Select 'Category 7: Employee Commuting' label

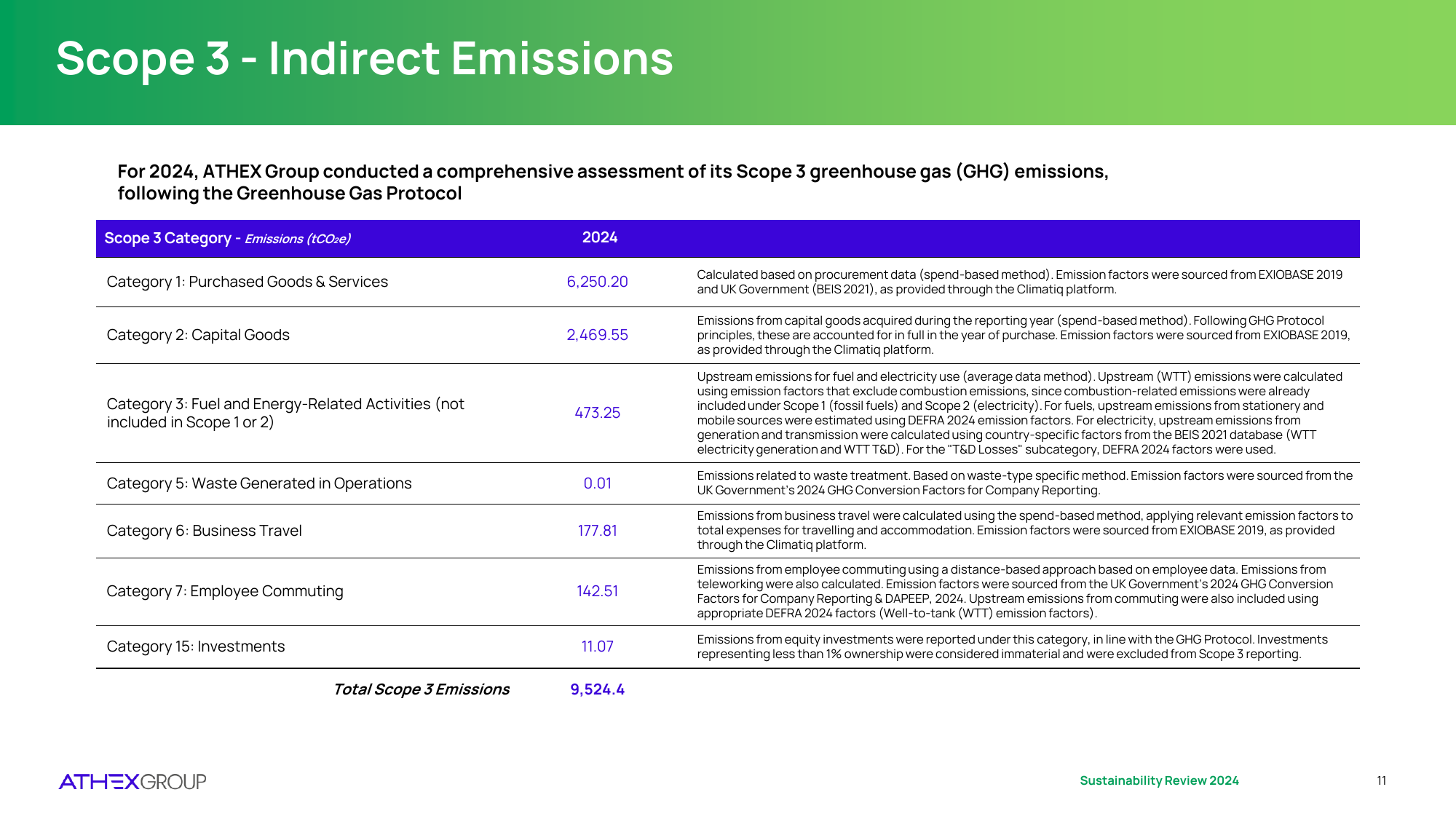[x=225, y=591]
